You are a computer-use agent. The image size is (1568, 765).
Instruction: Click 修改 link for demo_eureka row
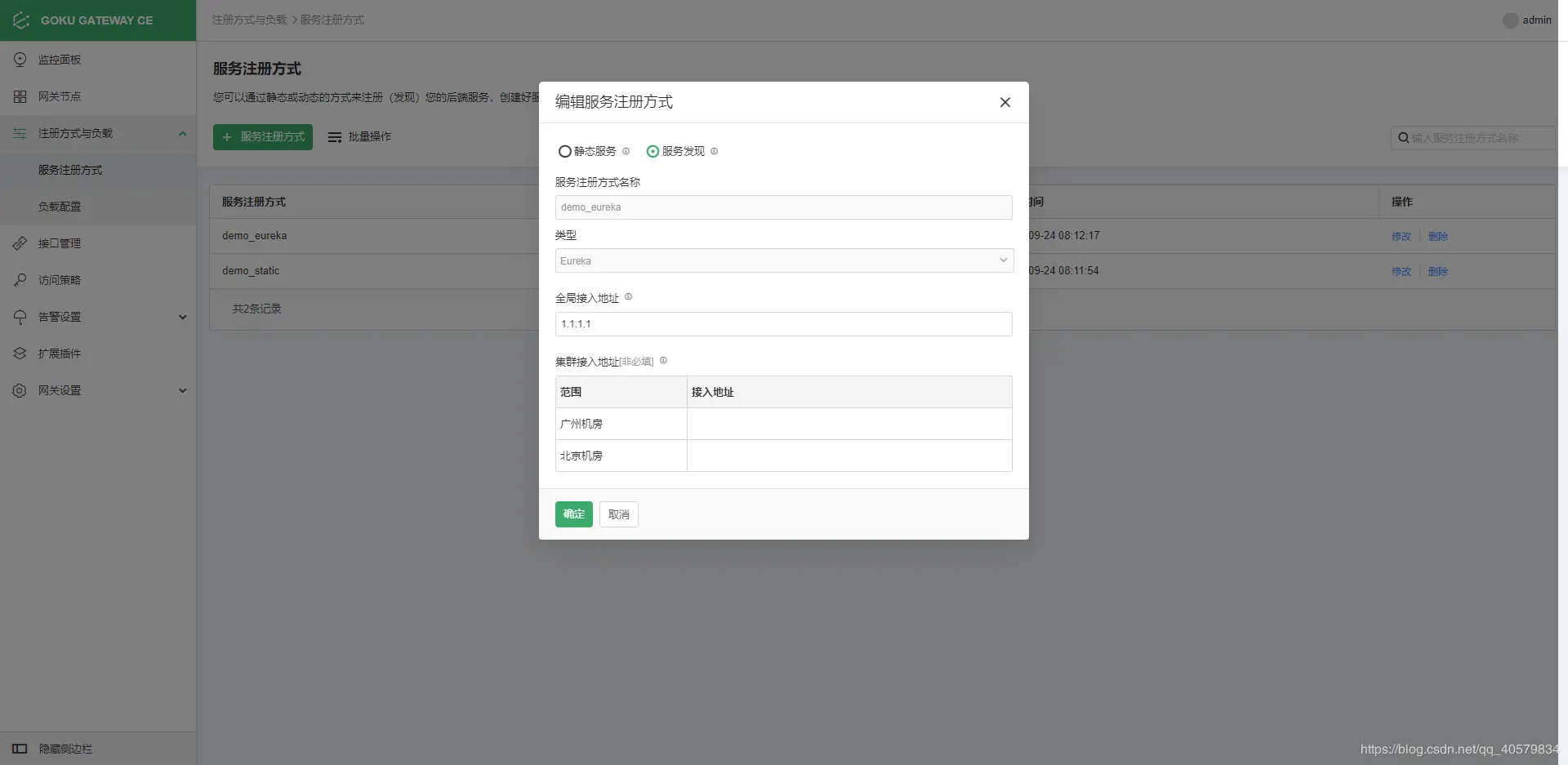[x=1401, y=236]
